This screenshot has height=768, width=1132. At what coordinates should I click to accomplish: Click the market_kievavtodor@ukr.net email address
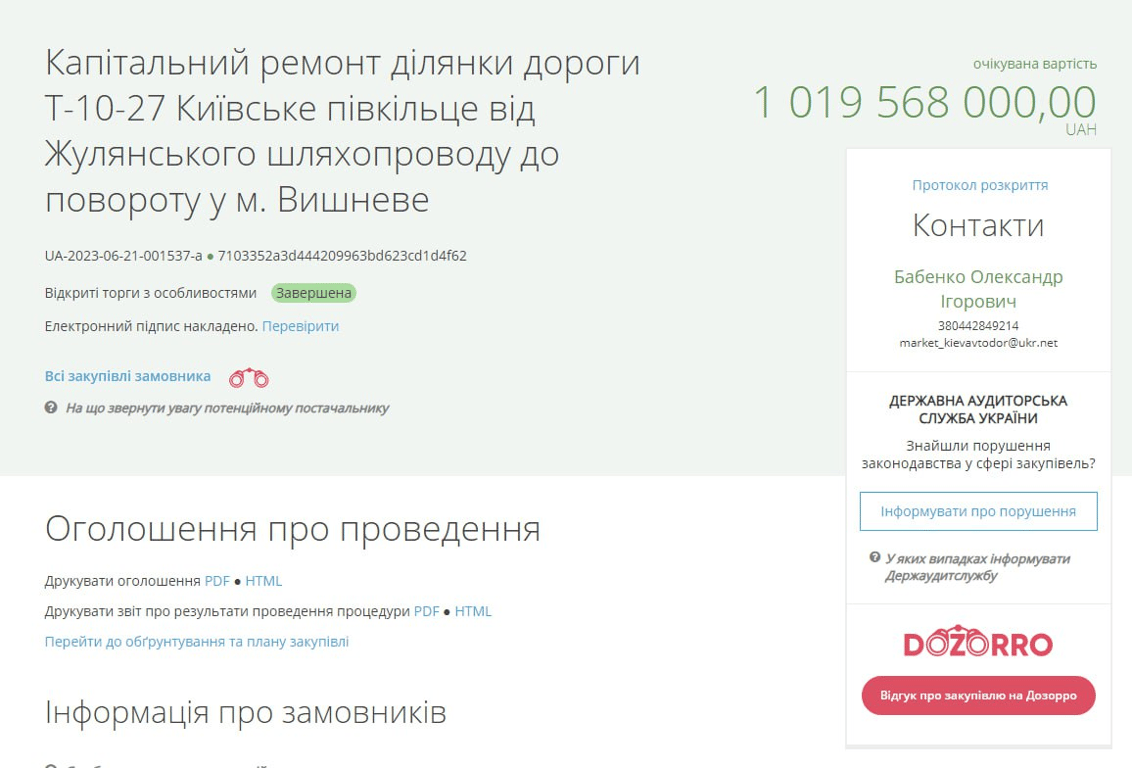[x=978, y=343]
